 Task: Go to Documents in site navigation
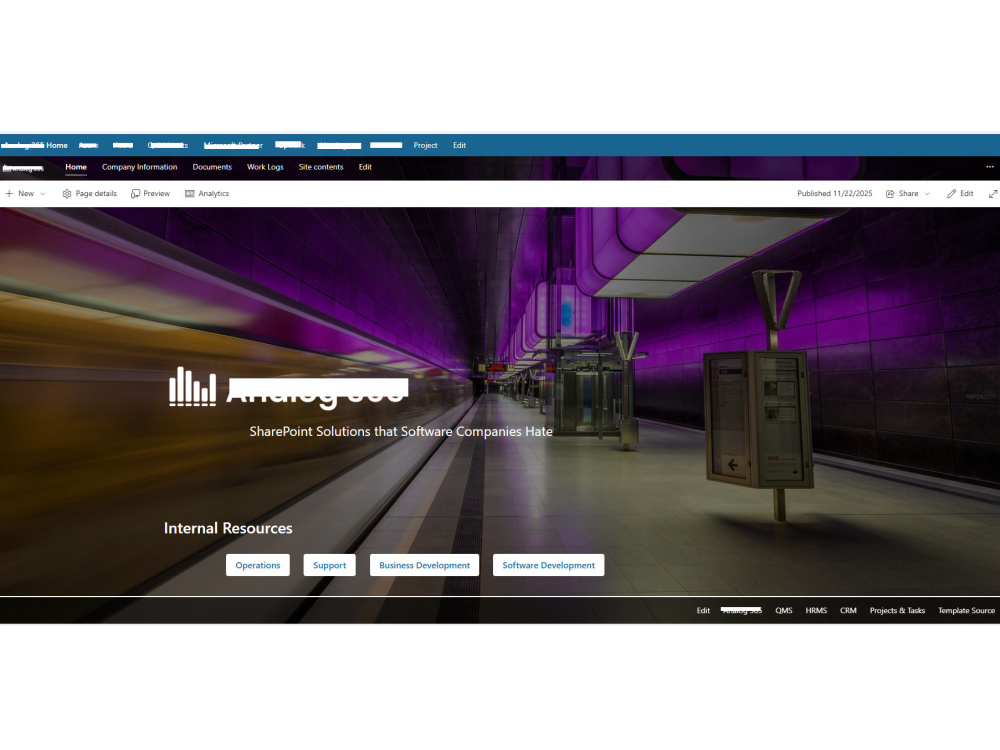pos(212,167)
